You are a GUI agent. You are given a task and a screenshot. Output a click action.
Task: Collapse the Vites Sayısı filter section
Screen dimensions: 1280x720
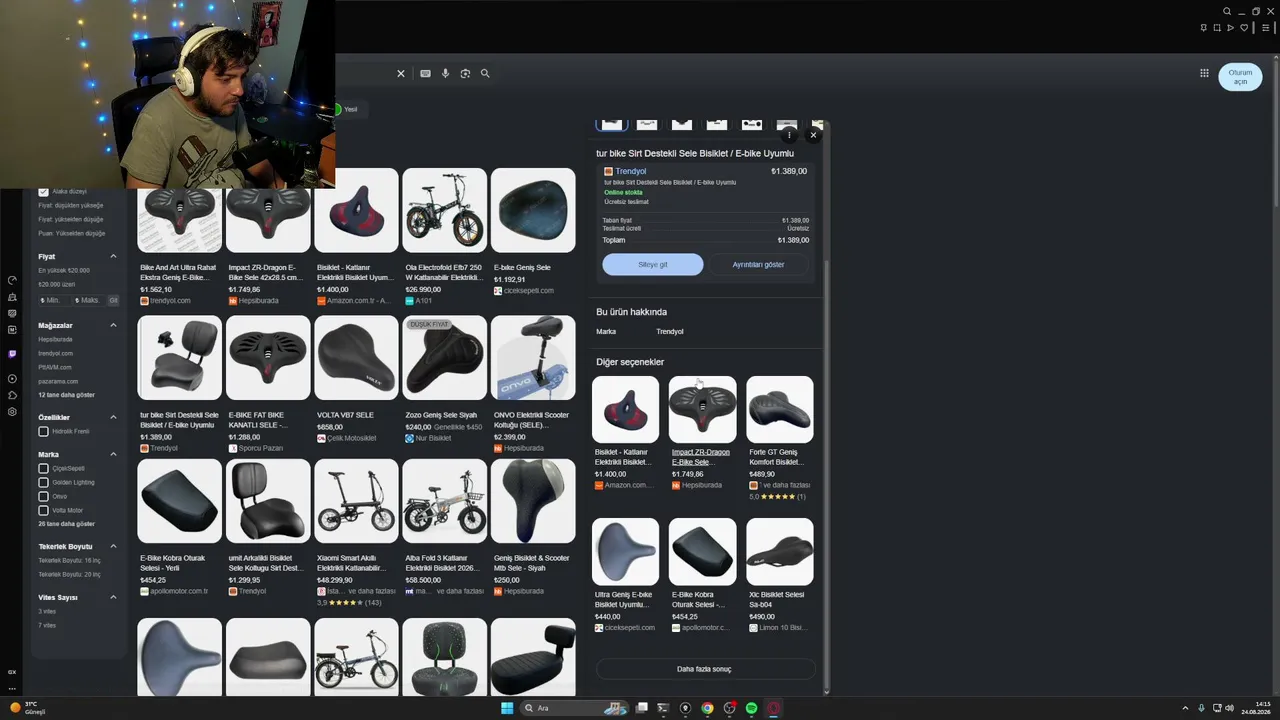click(x=113, y=597)
